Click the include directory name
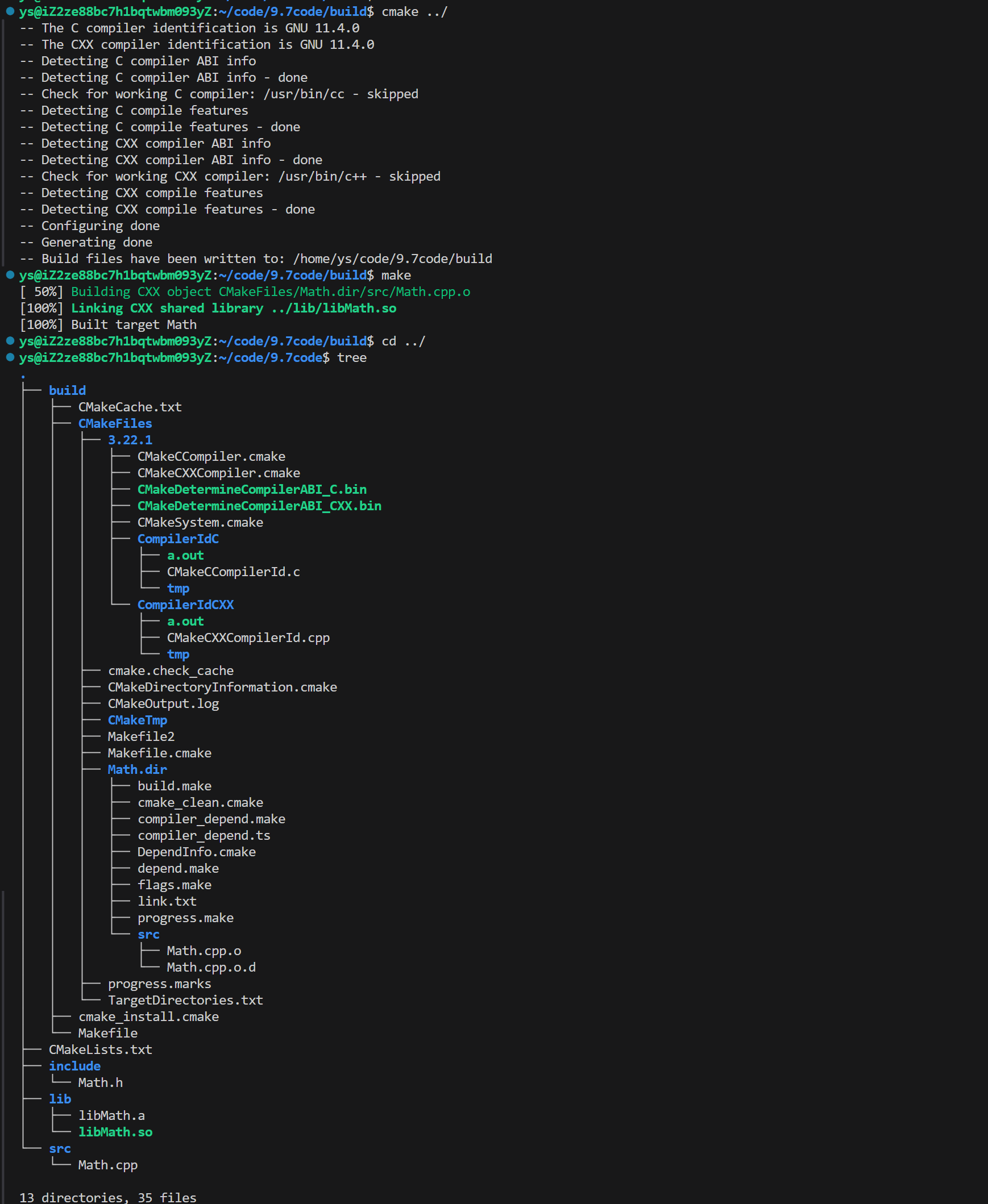This screenshot has width=988, height=1204. [74, 1067]
